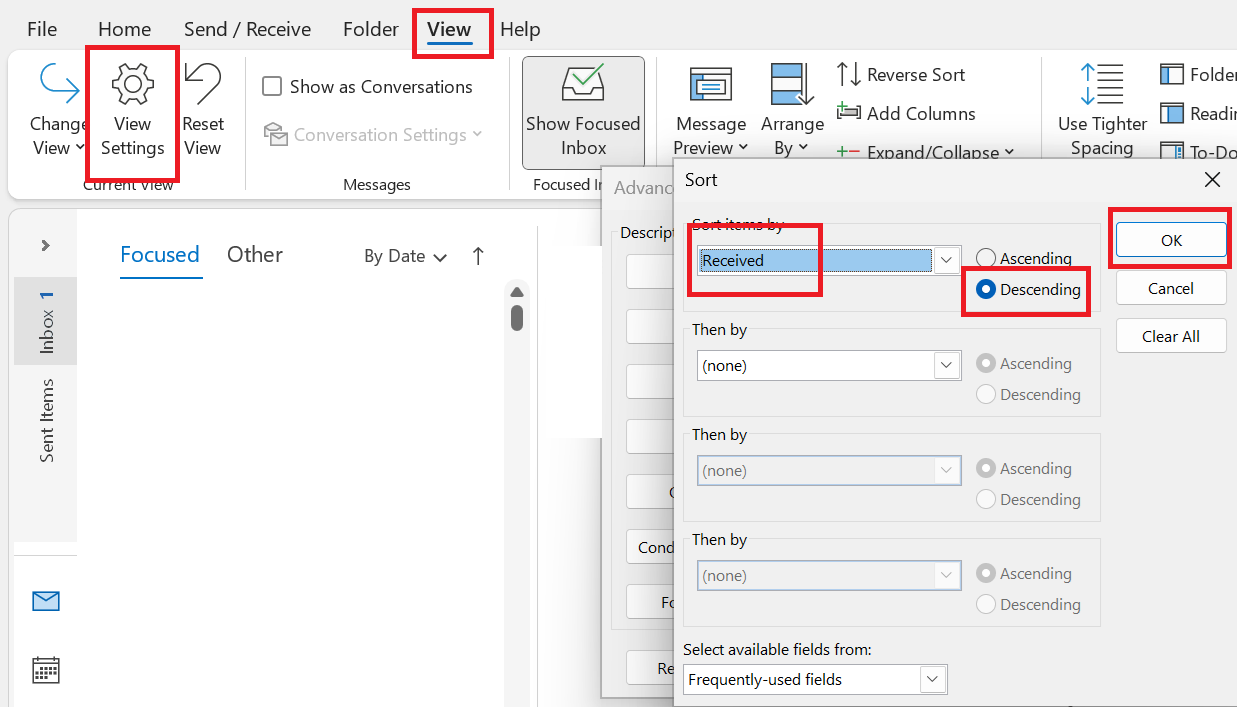The width and height of the screenshot is (1237, 707).
Task: Click the Reset View icon
Action: point(202,84)
